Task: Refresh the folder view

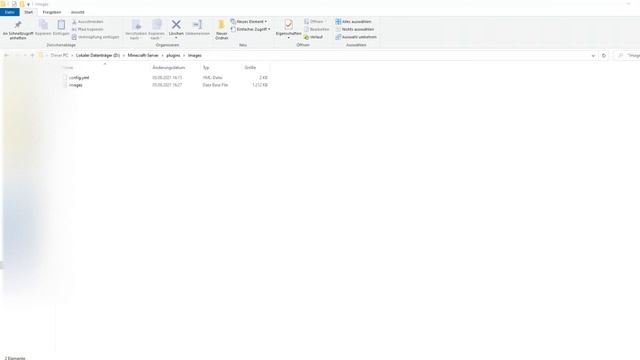Action: pyautogui.click(x=604, y=56)
